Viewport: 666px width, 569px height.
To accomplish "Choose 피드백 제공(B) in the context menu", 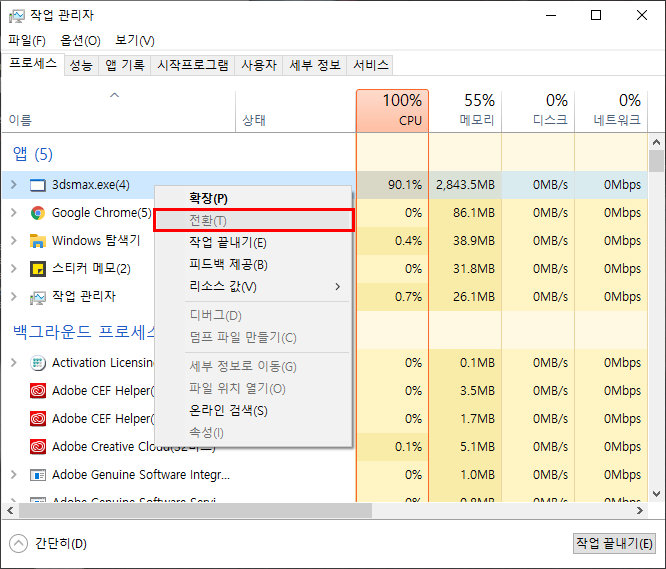I will (x=253, y=265).
